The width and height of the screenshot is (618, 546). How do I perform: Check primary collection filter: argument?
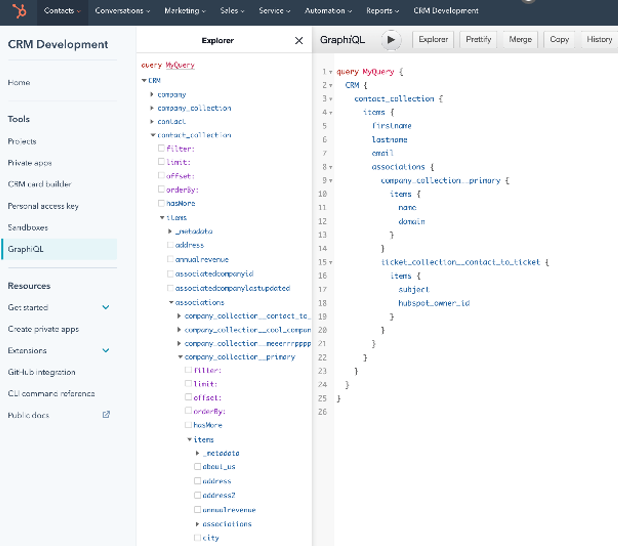(x=188, y=370)
